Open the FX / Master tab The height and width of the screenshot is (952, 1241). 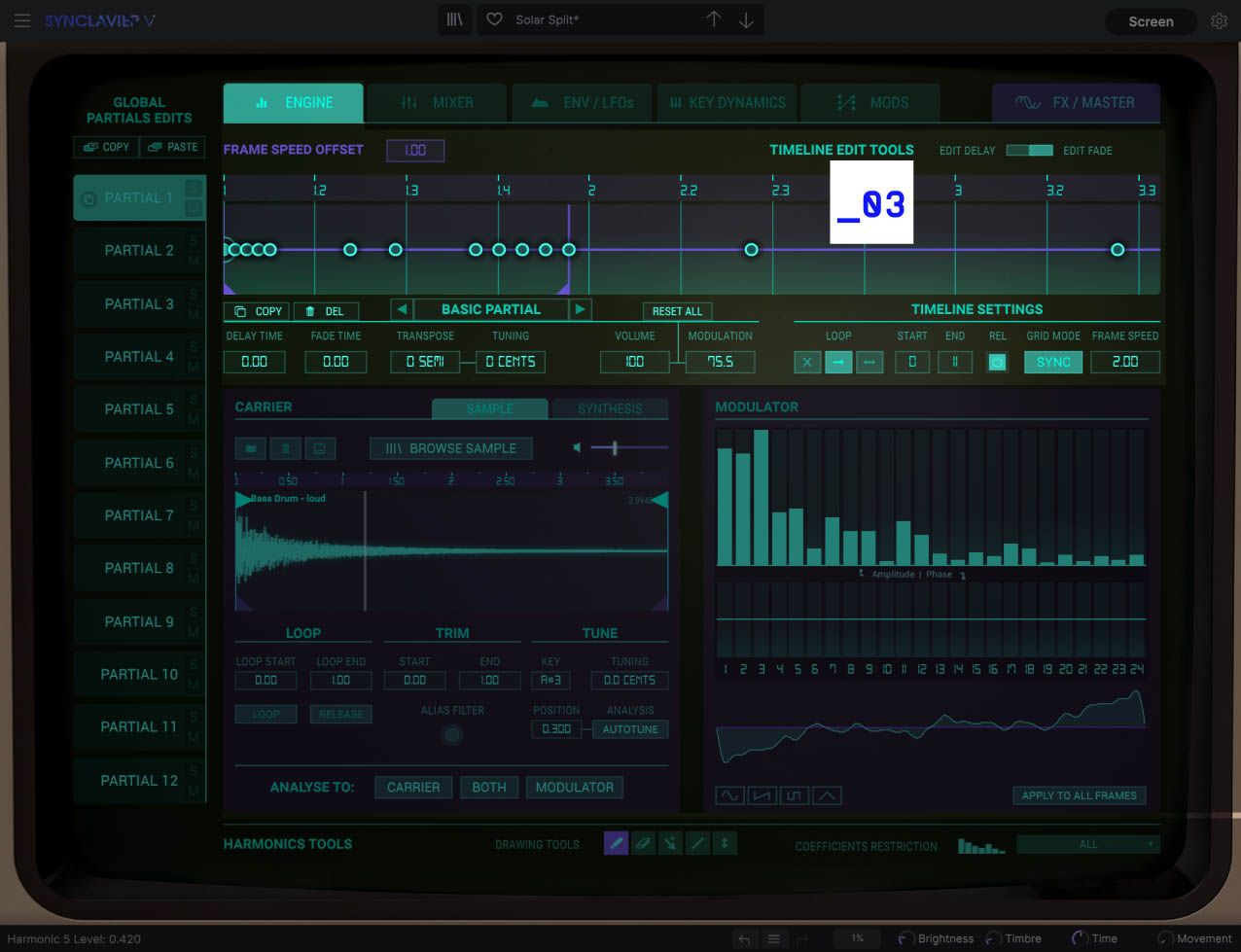[1076, 102]
